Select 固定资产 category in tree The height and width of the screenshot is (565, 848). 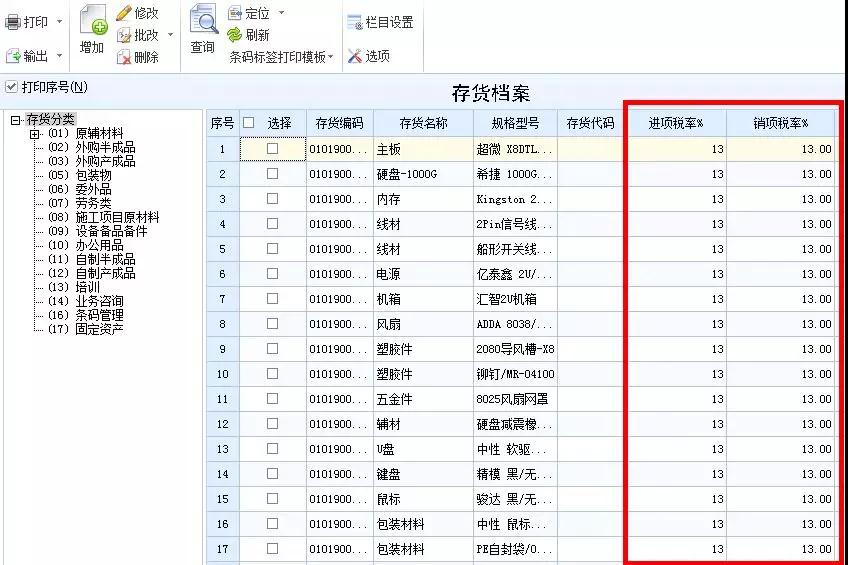pyautogui.click(x=99, y=329)
